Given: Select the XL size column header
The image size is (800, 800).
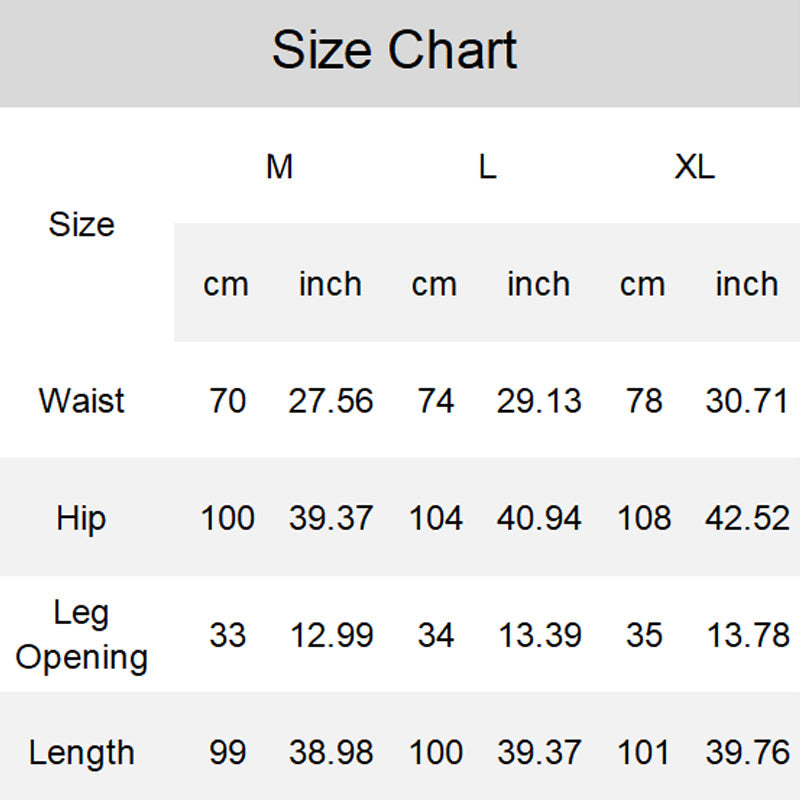Looking at the screenshot, I should tap(694, 167).
